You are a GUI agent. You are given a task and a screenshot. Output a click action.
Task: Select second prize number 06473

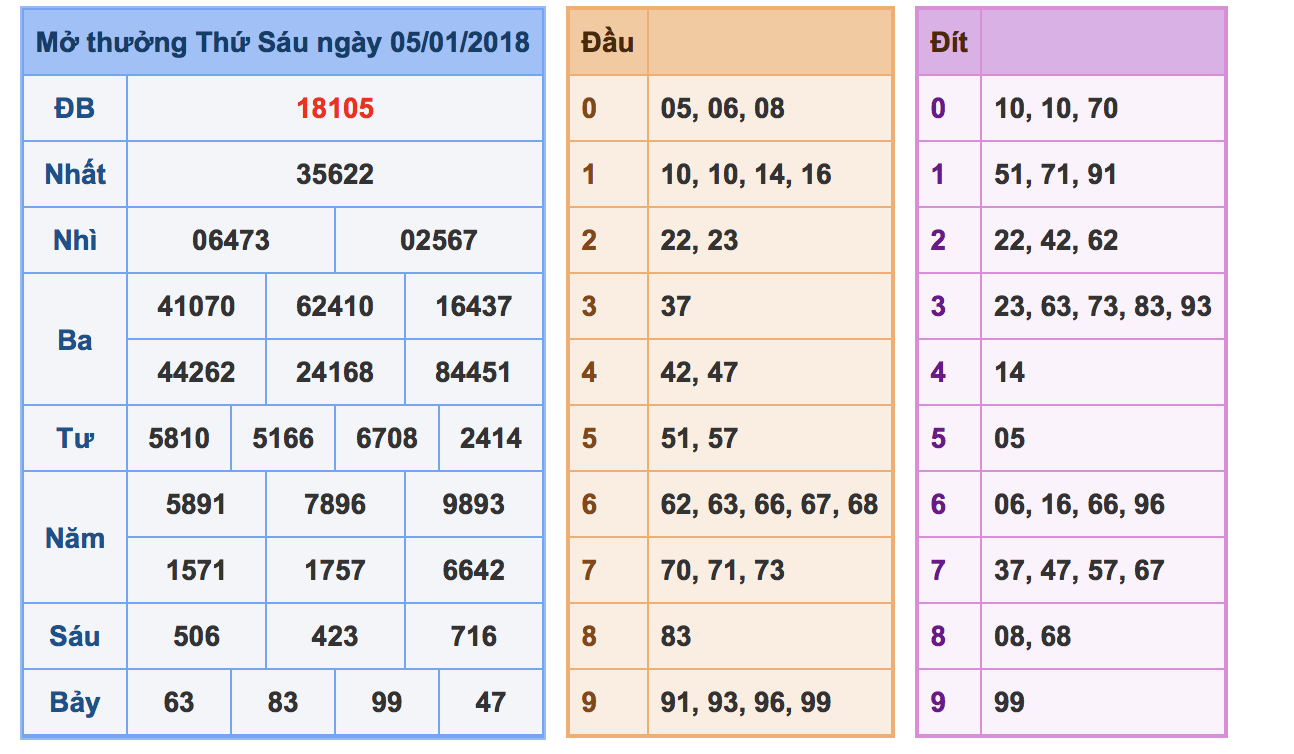[231, 240]
